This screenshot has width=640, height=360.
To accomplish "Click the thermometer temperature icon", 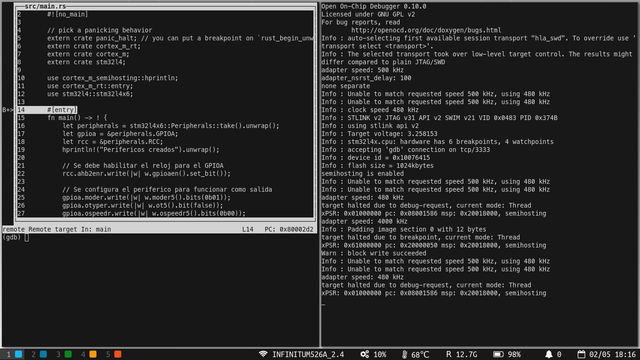I will [x=404, y=354].
